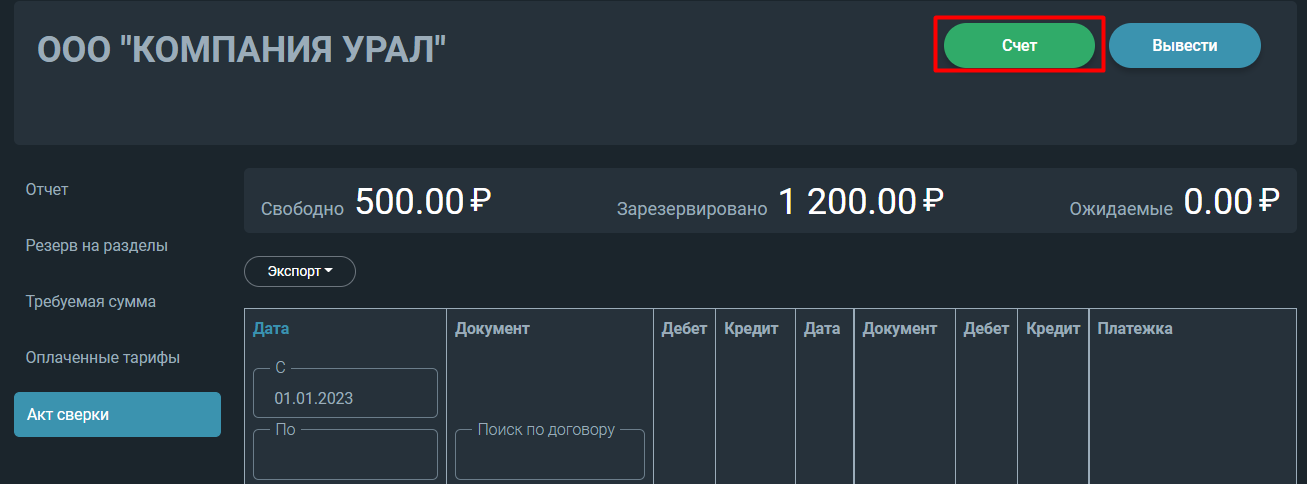Click the С date field 01.01.2023
The width and height of the screenshot is (1307, 484).
click(345, 393)
